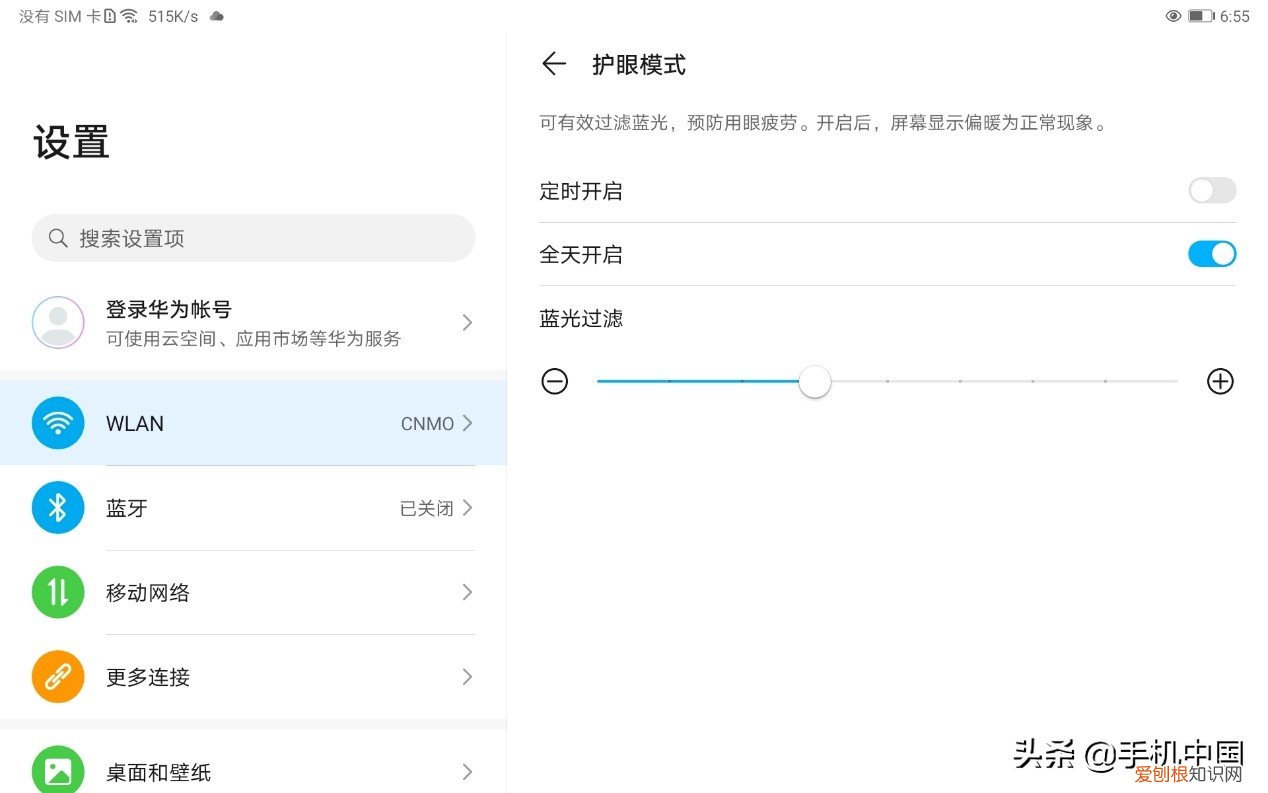This screenshot has width=1268, height=793.
Task: Tap the back arrow in 护眼模式 header
Action: [553, 65]
